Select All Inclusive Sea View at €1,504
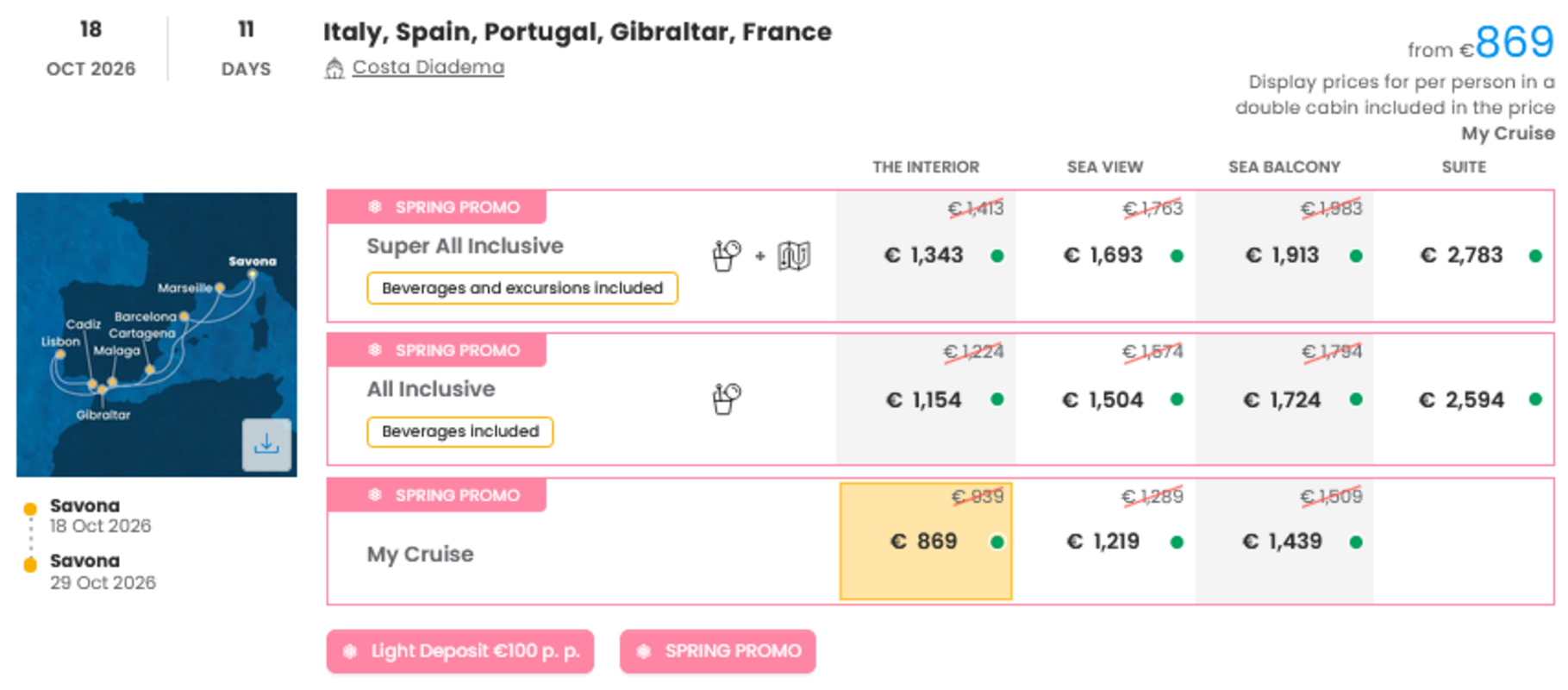The image size is (1568, 690). click(1104, 399)
